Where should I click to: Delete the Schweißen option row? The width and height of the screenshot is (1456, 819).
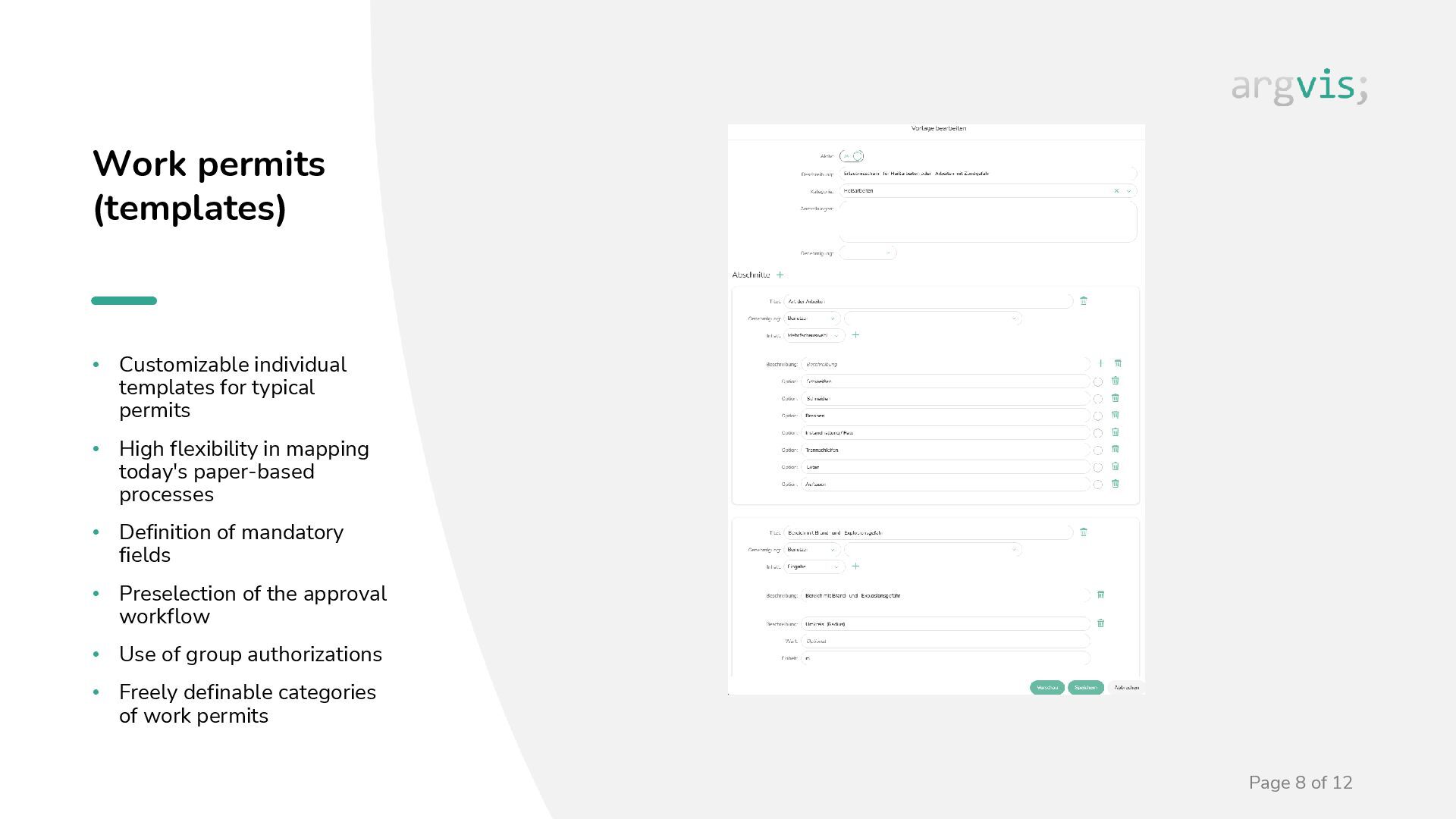pos(1115,381)
